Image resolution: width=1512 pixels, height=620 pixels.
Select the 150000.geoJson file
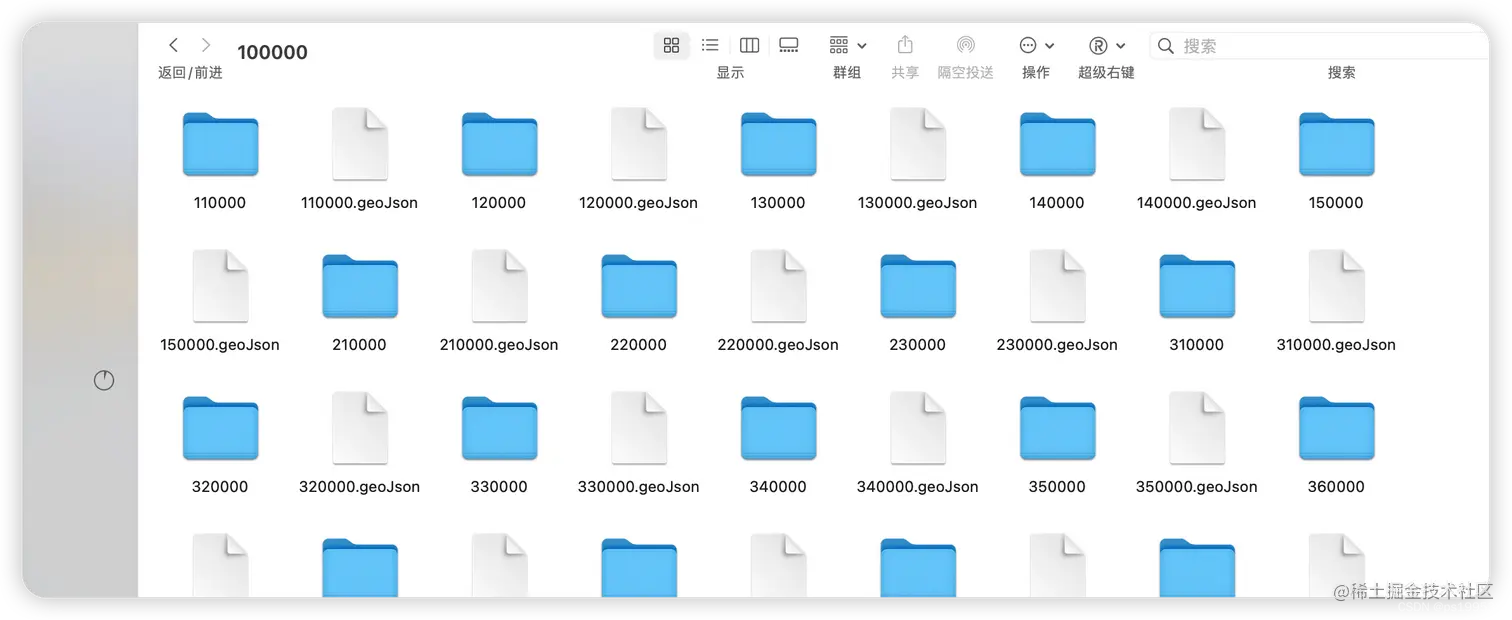(220, 287)
